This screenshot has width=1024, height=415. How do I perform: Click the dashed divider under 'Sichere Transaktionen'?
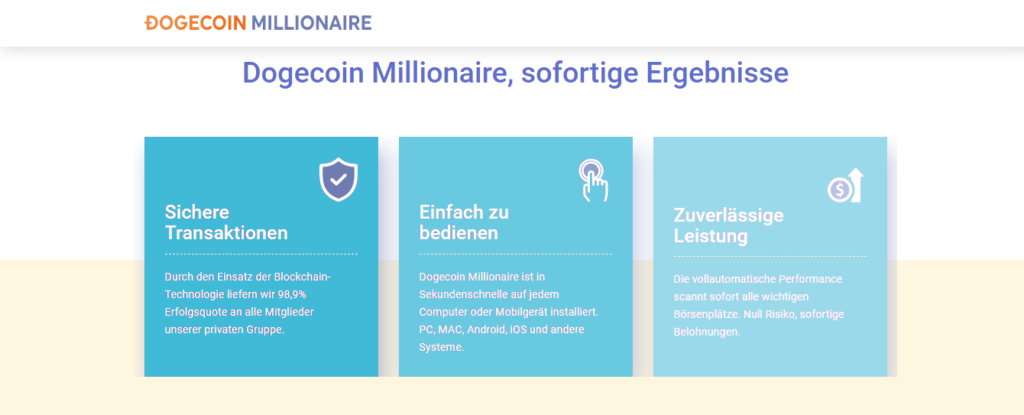coord(261,254)
